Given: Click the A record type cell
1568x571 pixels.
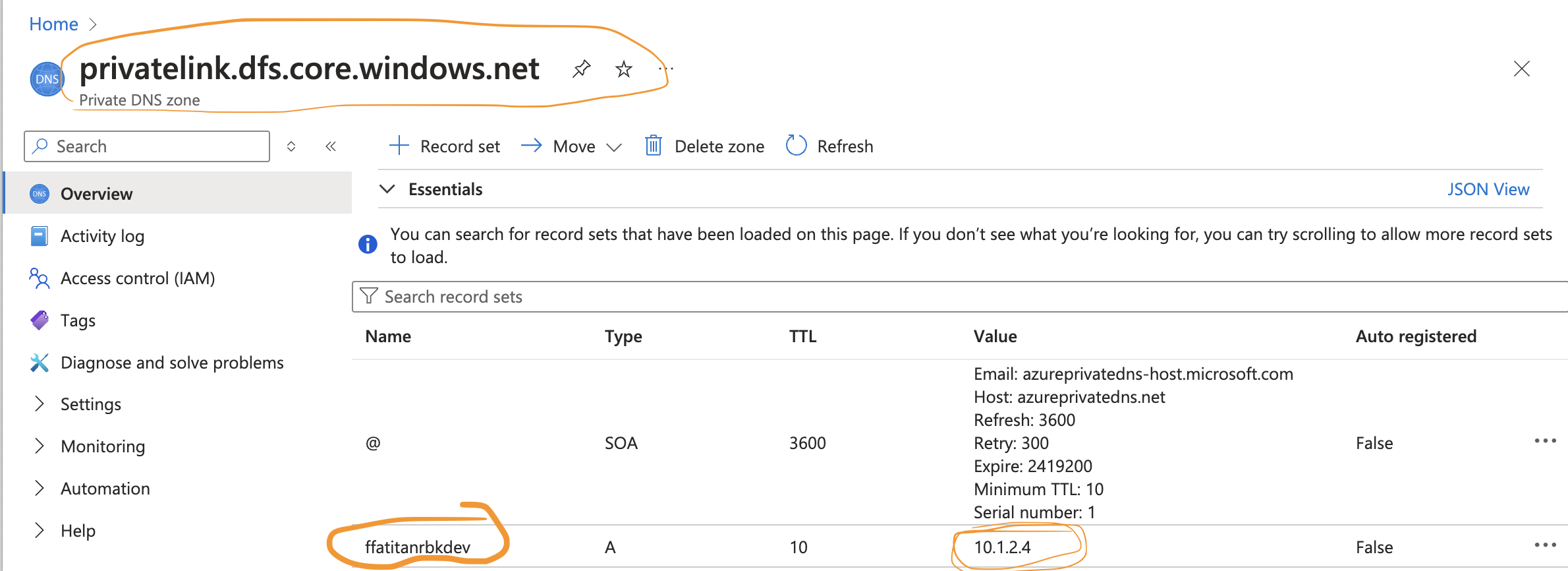Looking at the screenshot, I should point(610,547).
